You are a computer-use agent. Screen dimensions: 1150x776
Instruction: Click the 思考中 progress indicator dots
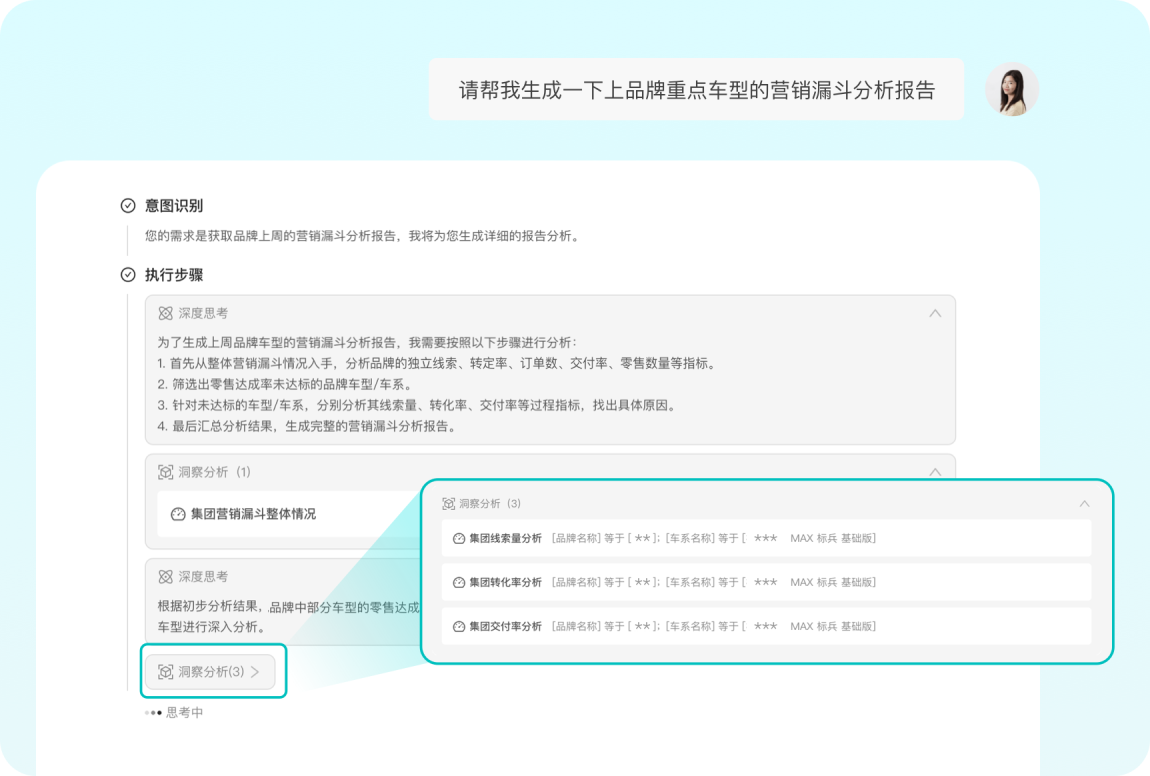(153, 713)
